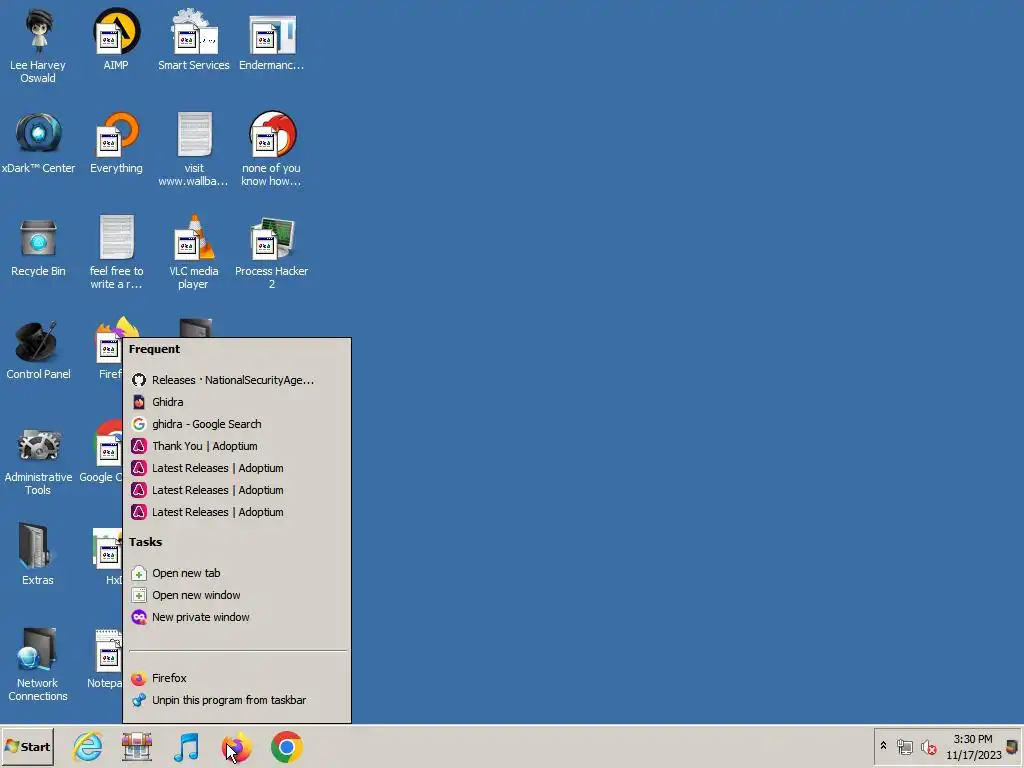Click the tray icon right of the clock
Viewport: 1024px width, 768px height.
click(1012, 746)
